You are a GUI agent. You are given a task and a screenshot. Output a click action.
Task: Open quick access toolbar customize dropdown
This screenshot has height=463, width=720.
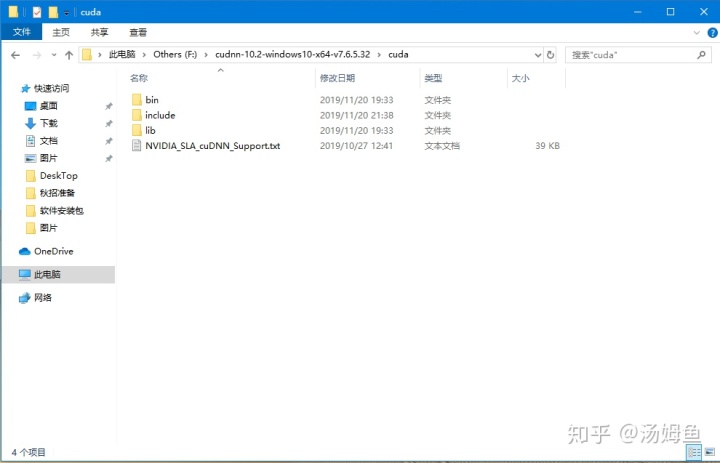point(67,13)
